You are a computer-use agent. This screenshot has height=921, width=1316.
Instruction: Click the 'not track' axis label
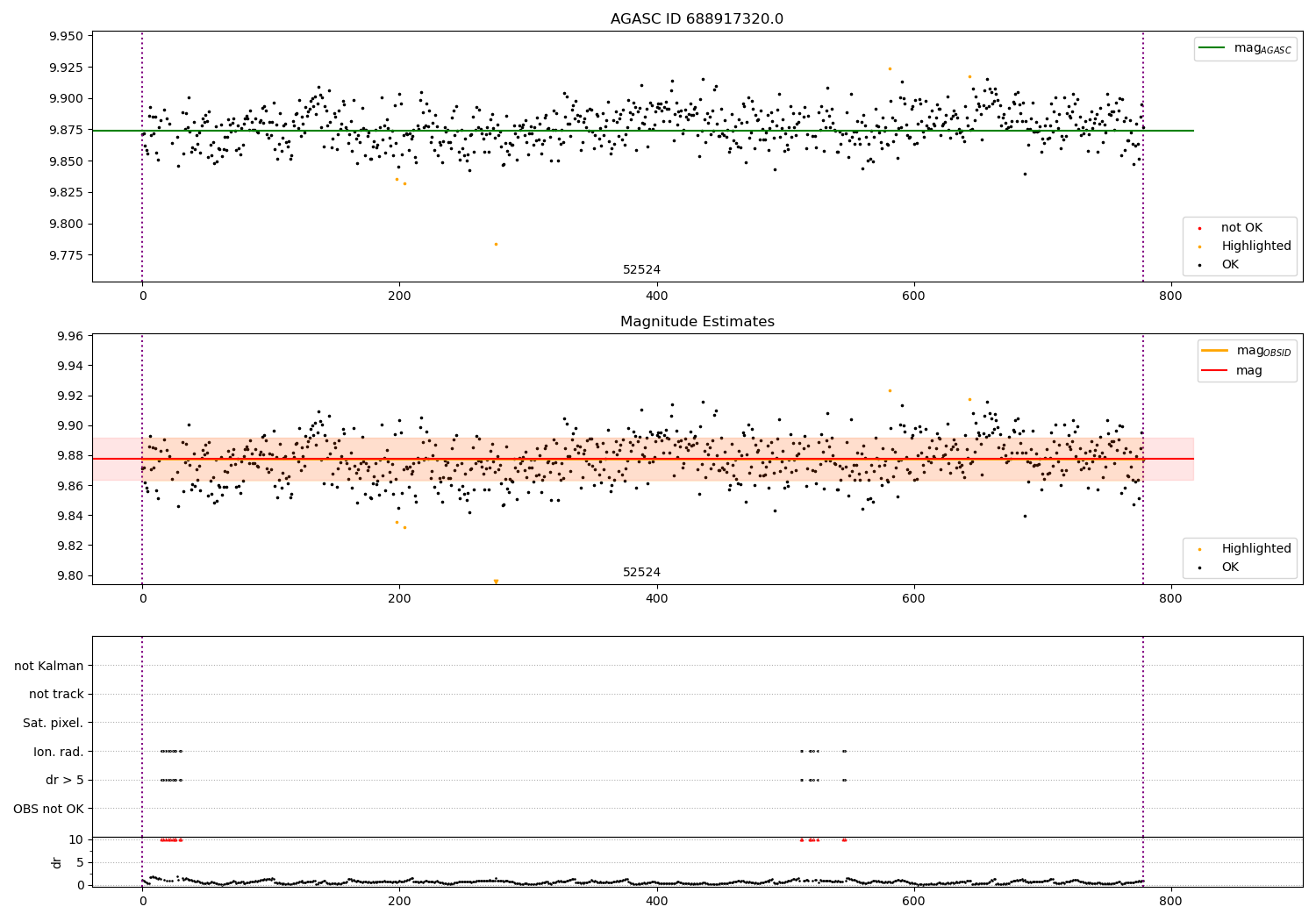click(x=56, y=695)
